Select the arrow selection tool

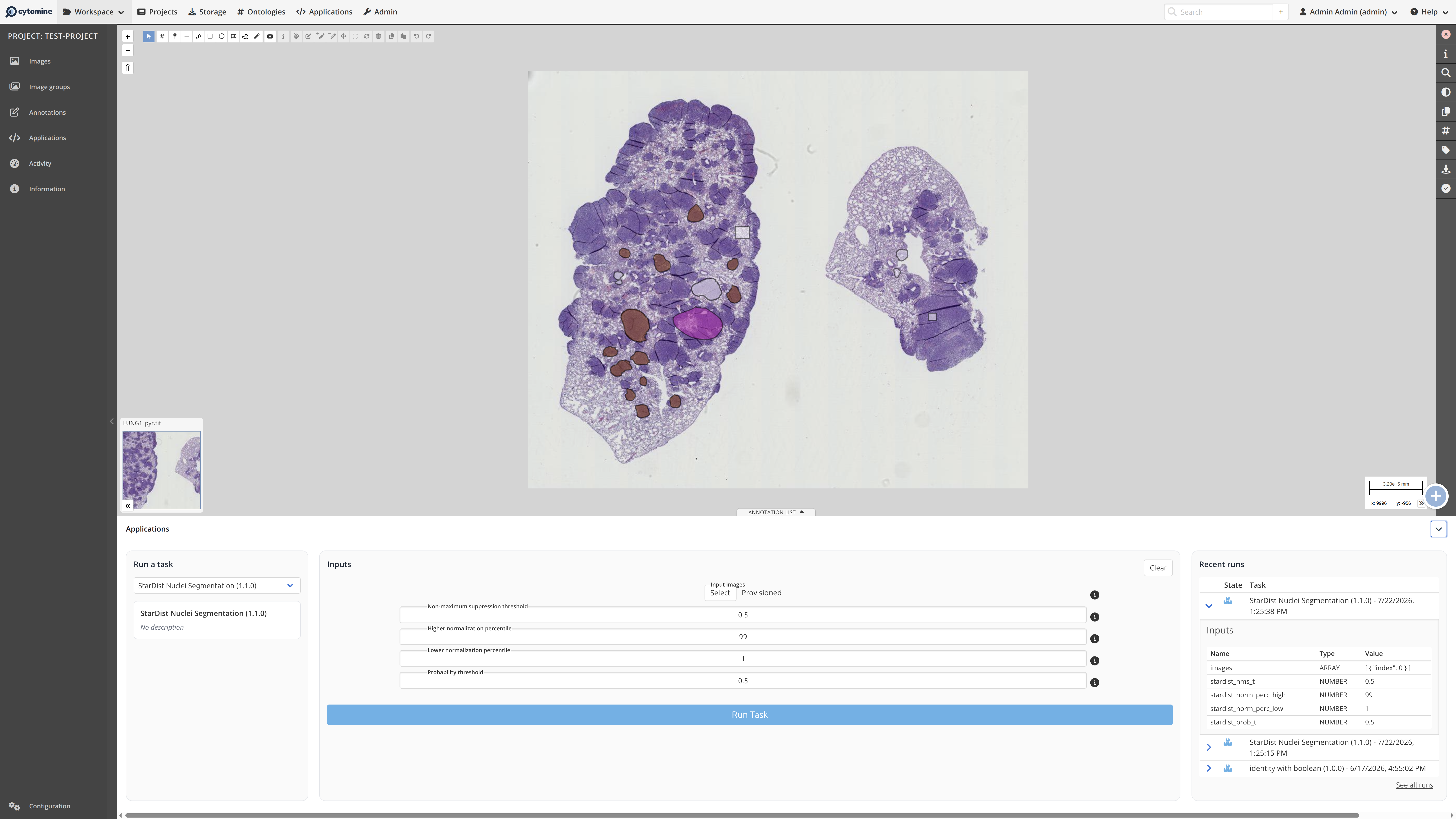(149, 36)
